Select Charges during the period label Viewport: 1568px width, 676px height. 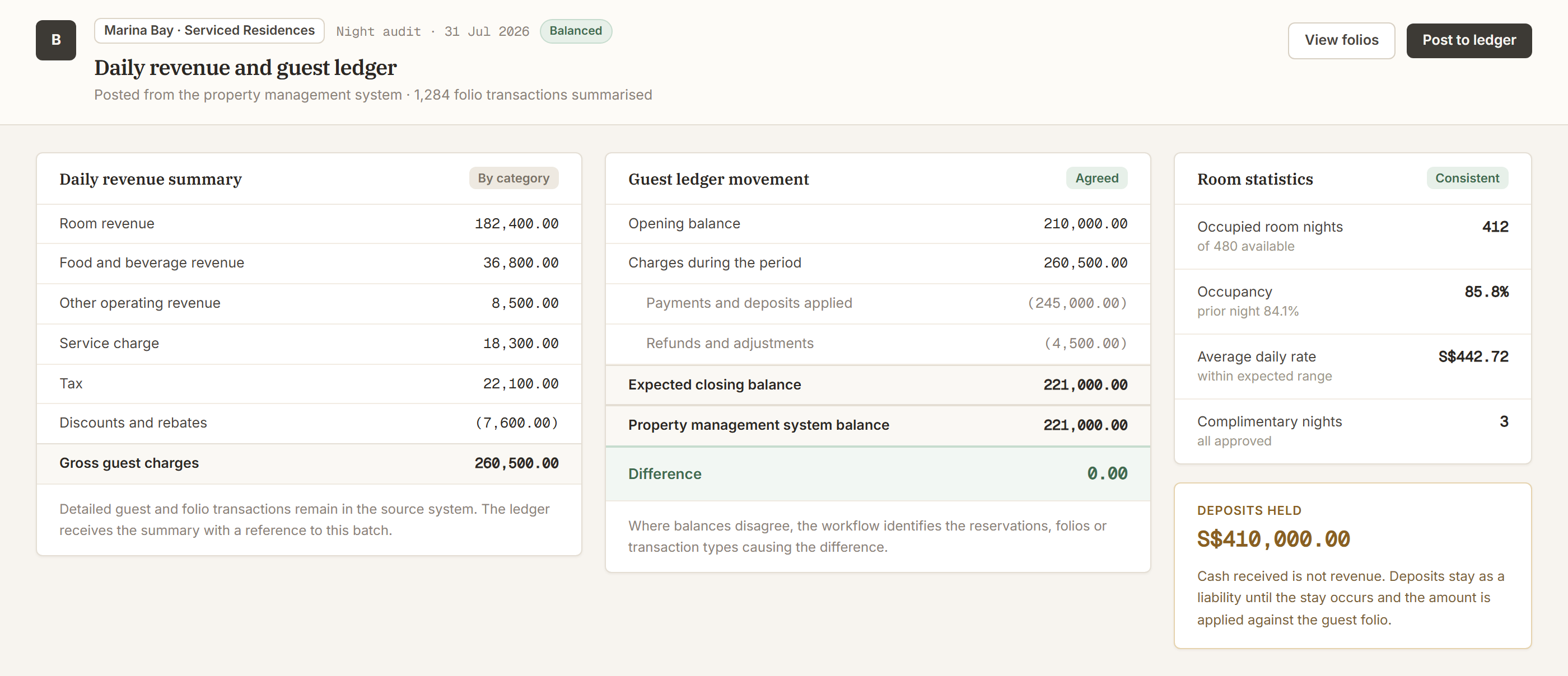pos(715,263)
